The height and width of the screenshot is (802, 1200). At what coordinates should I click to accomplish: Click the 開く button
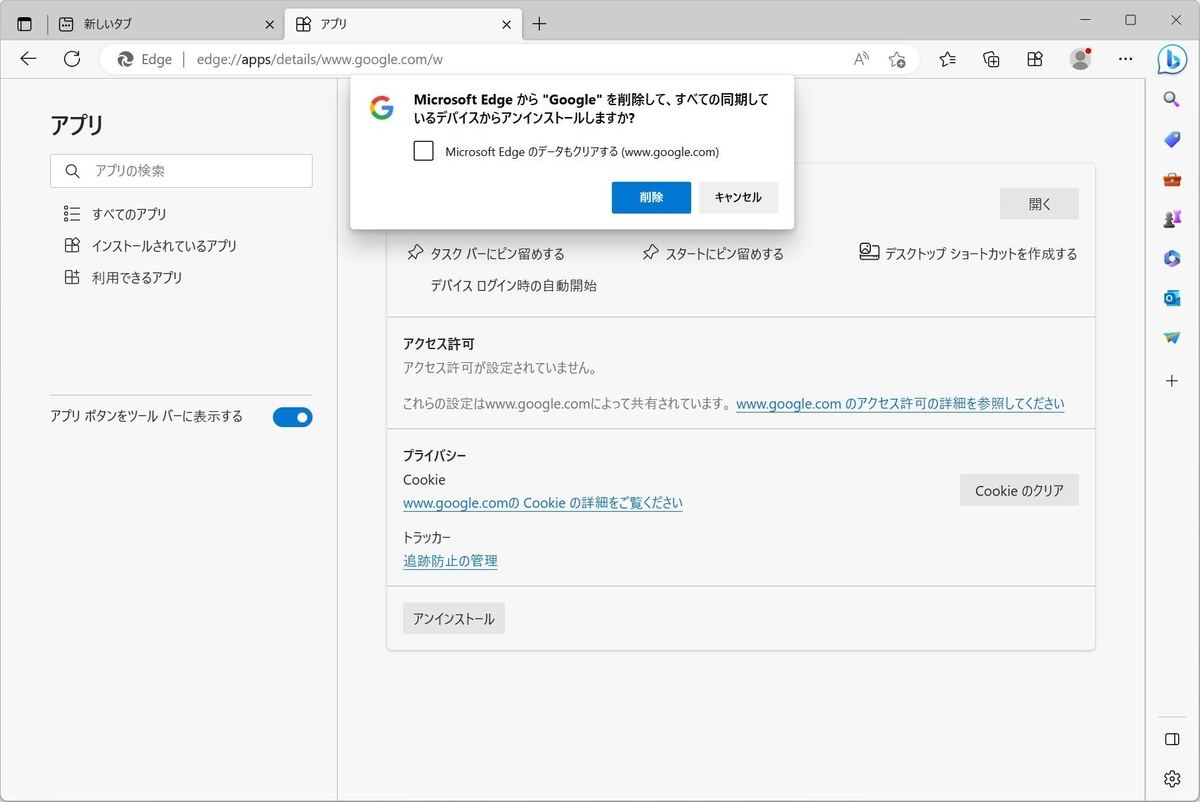(x=1039, y=203)
